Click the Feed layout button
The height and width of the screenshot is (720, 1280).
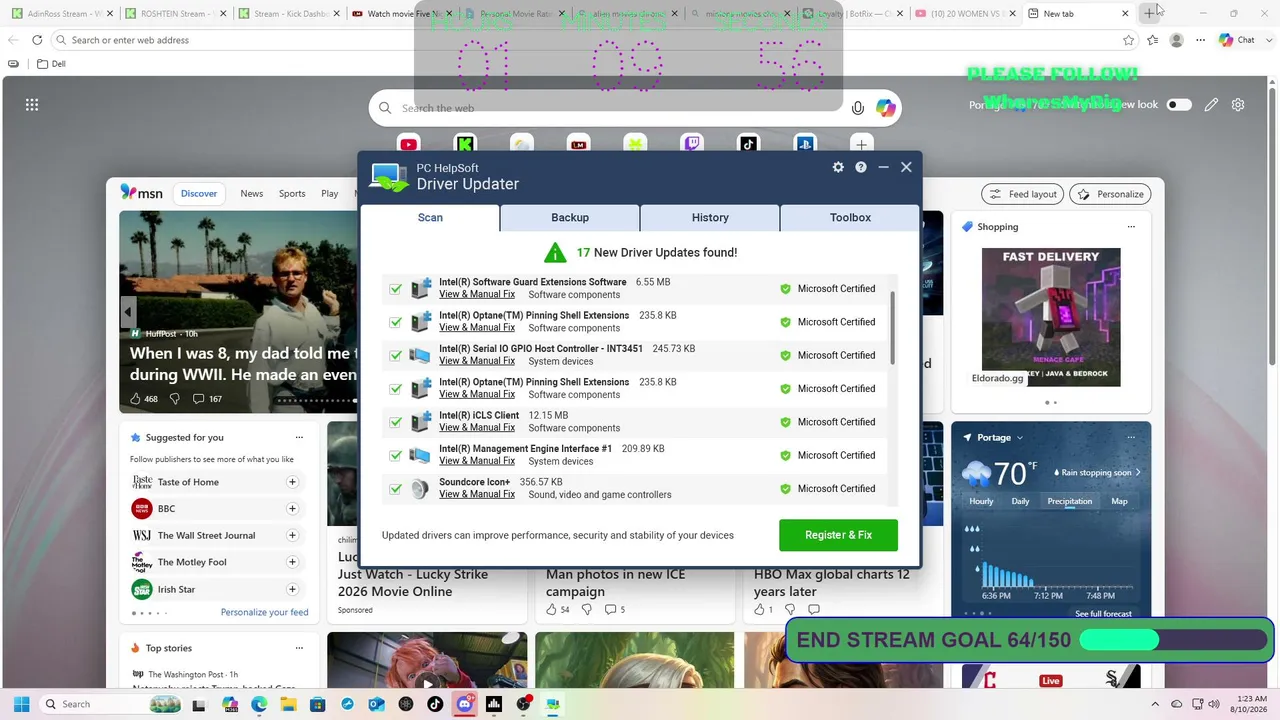[x=1022, y=194]
